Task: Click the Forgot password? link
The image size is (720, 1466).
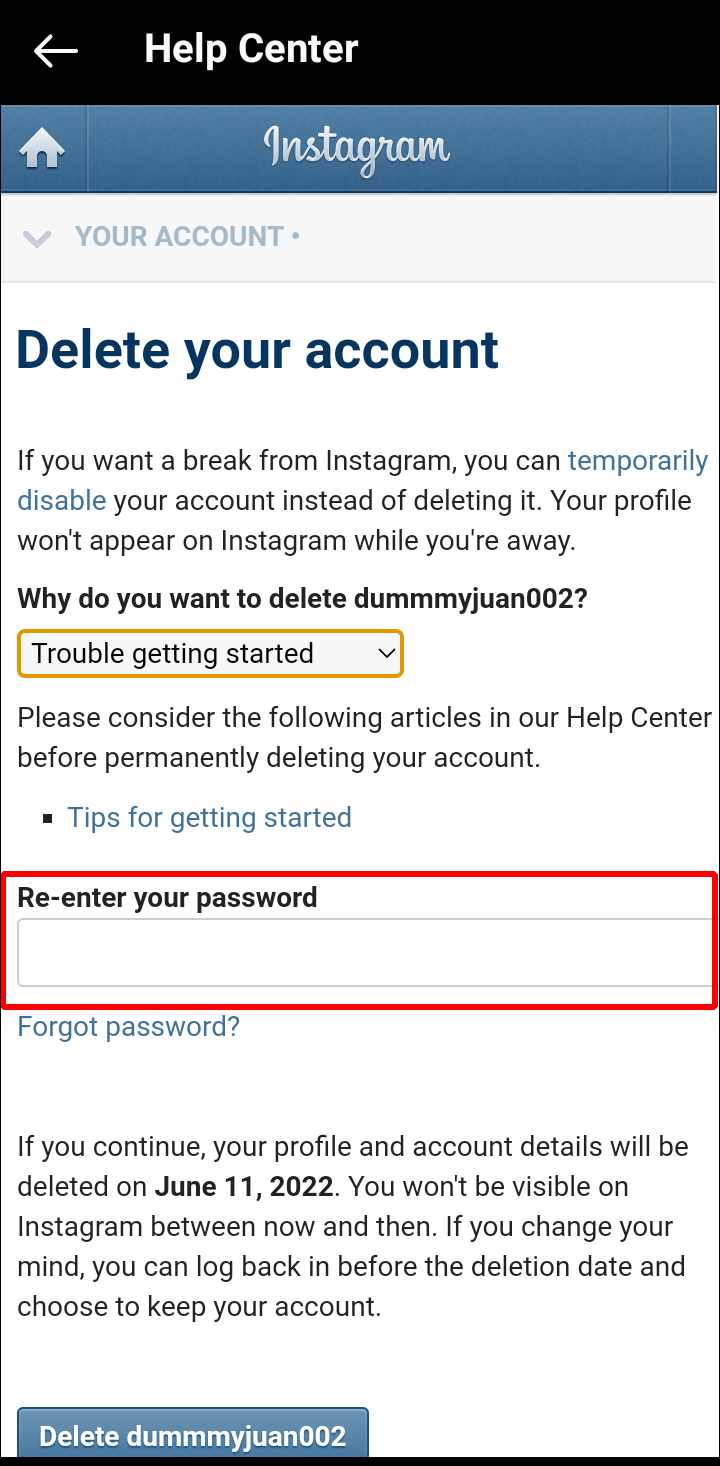Action: pyautogui.click(x=129, y=1027)
